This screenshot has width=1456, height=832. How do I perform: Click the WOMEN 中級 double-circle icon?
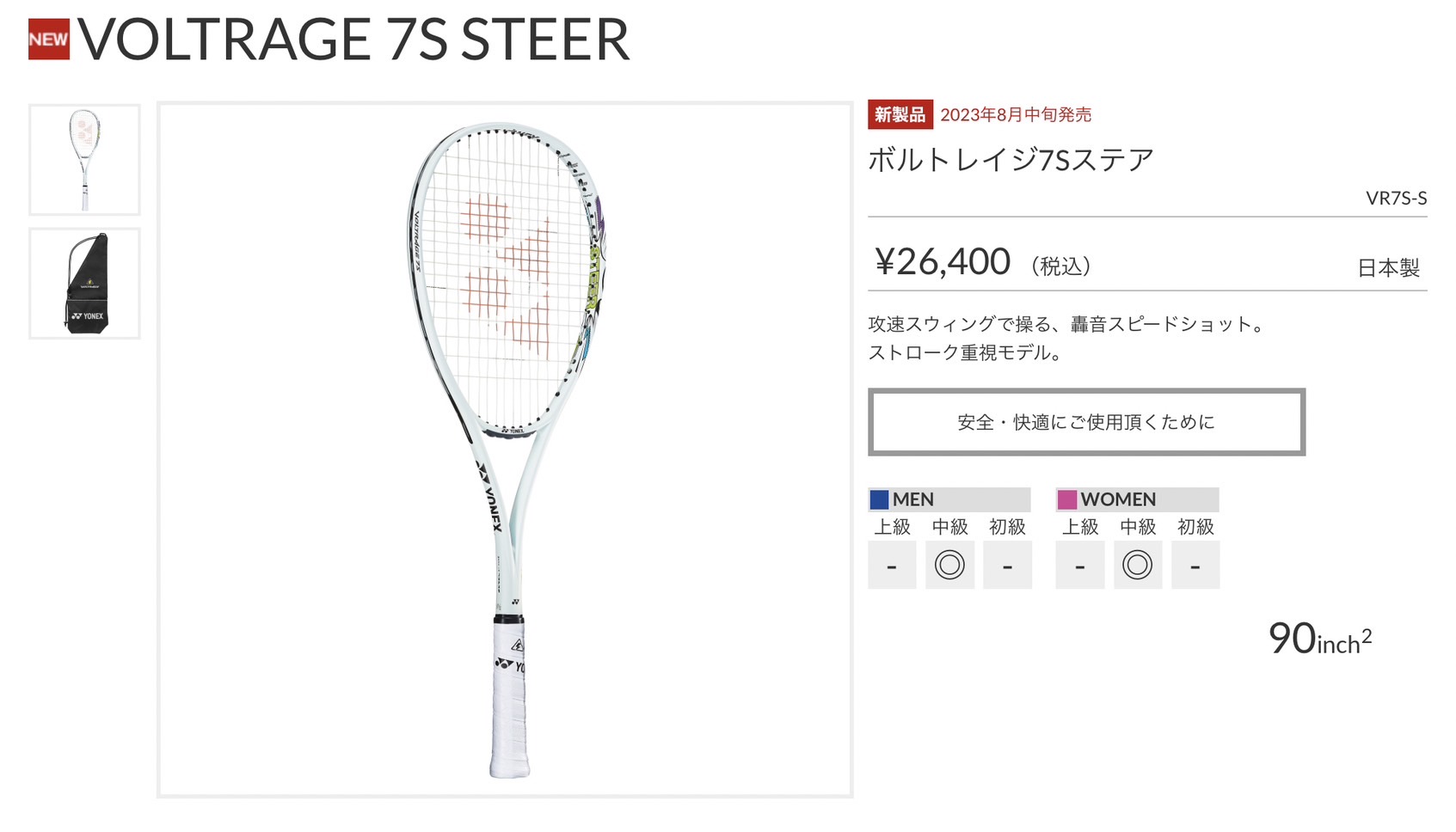click(x=1137, y=565)
